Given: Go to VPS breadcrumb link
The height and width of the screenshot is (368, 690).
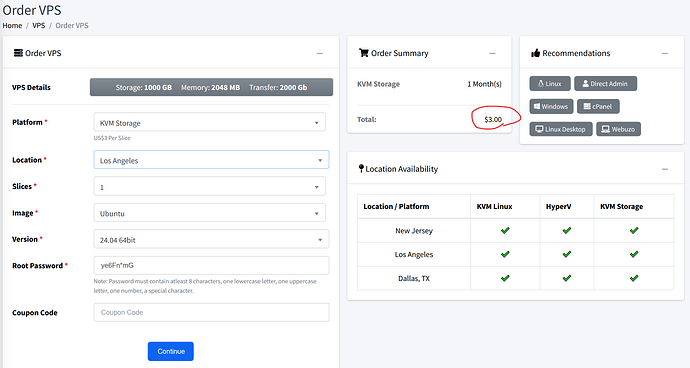Looking at the screenshot, I should click(x=39, y=26).
